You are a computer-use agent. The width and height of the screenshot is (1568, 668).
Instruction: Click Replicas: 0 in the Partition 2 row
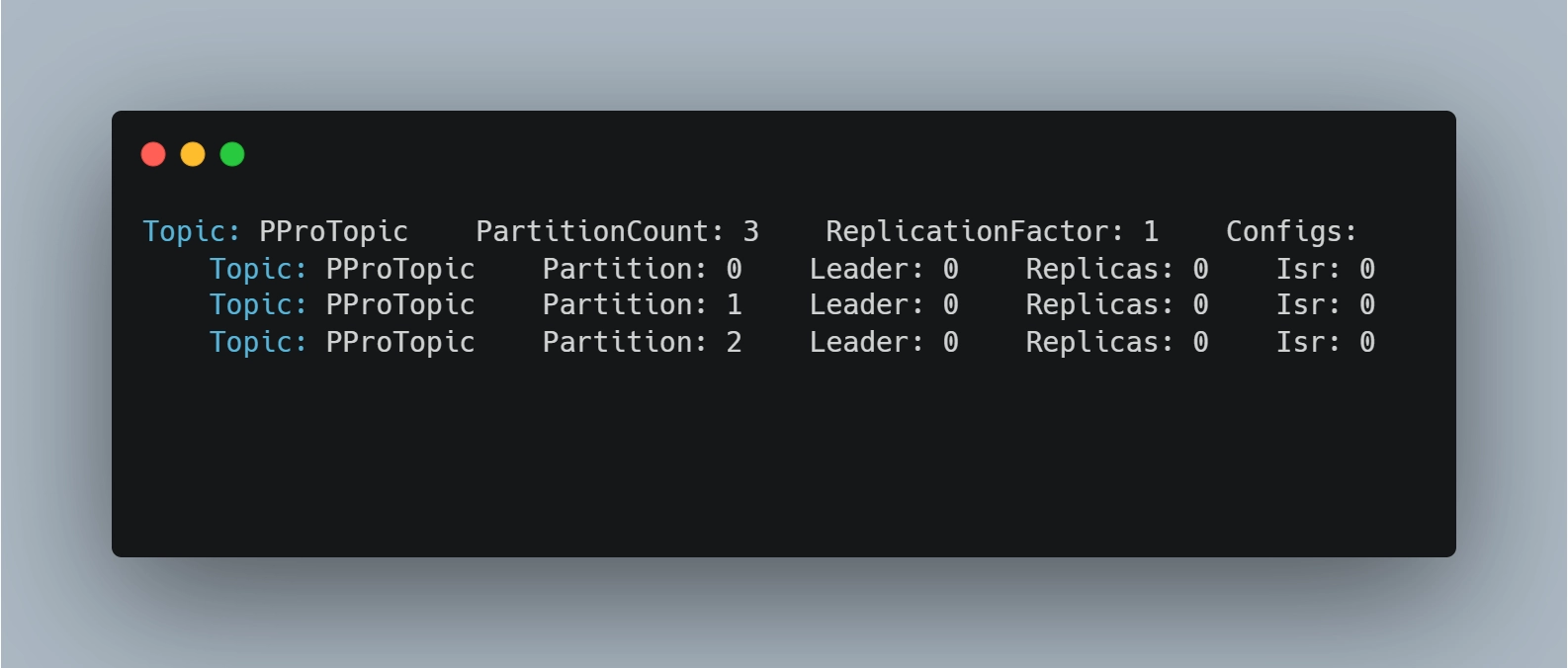click(x=1116, y=342)
